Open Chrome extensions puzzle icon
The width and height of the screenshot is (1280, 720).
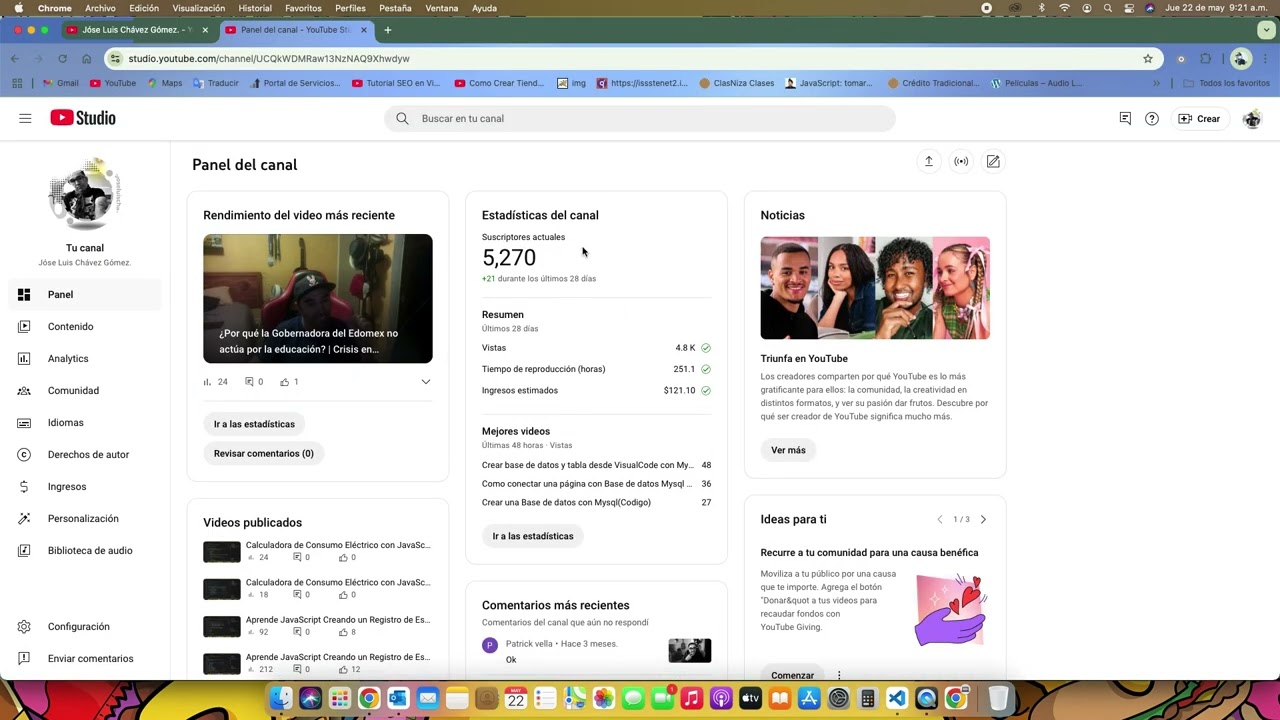point(1205,59)
